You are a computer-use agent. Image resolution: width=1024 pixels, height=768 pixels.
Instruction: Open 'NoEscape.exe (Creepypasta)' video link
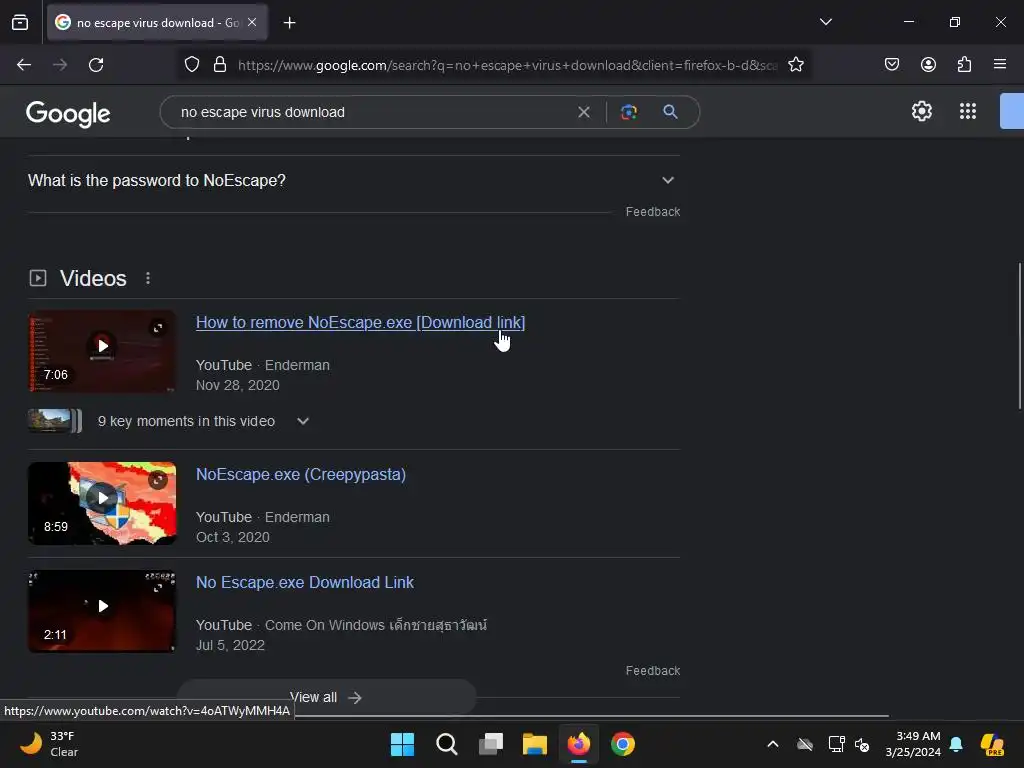point(301,474)
